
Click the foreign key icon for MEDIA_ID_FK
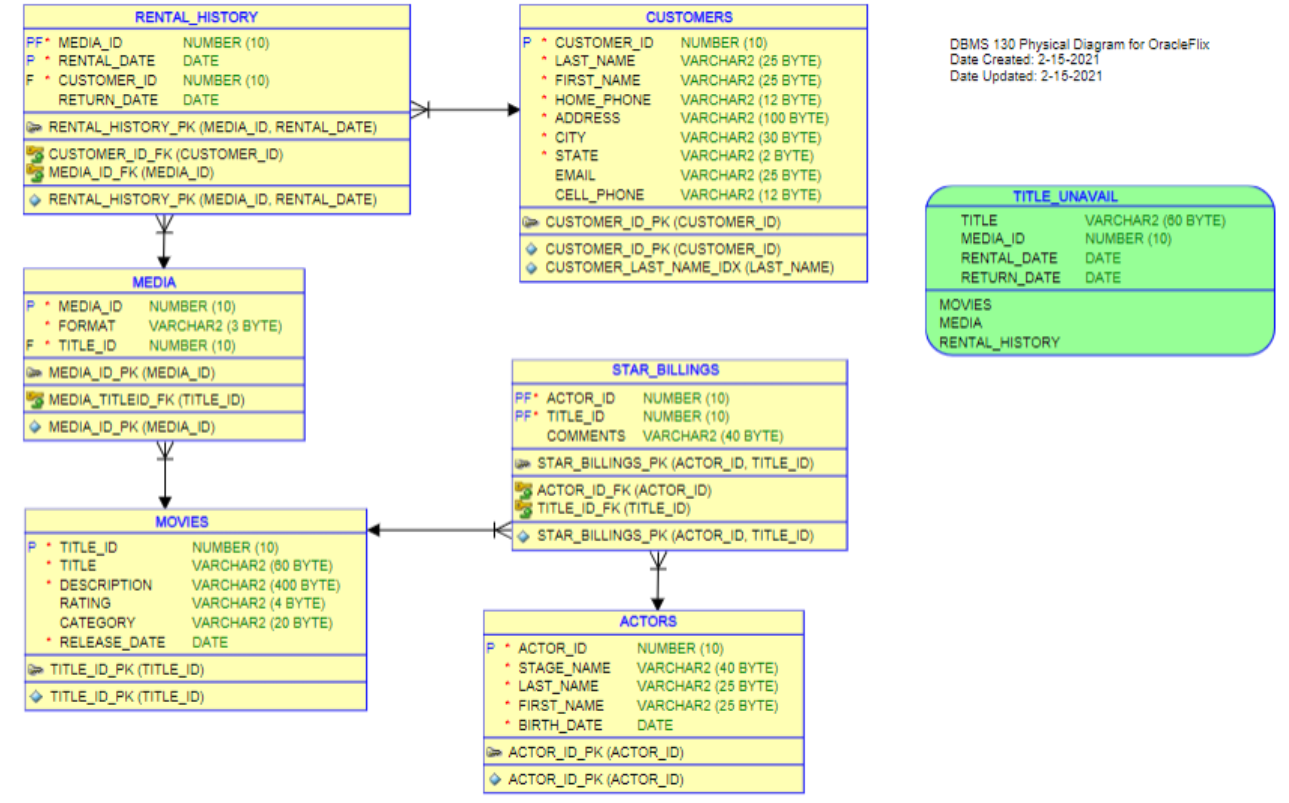[36, 172]
